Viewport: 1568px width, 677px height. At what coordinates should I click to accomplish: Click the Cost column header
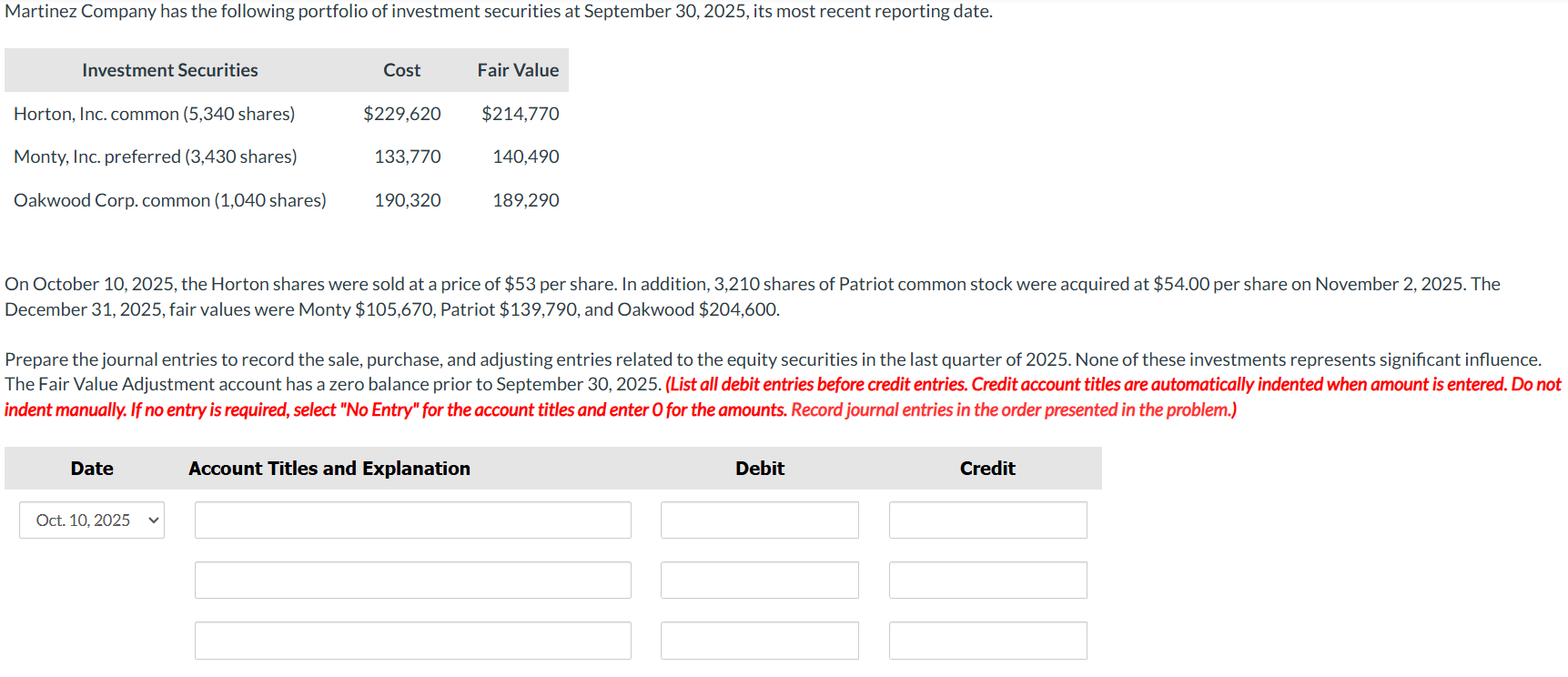401,70
